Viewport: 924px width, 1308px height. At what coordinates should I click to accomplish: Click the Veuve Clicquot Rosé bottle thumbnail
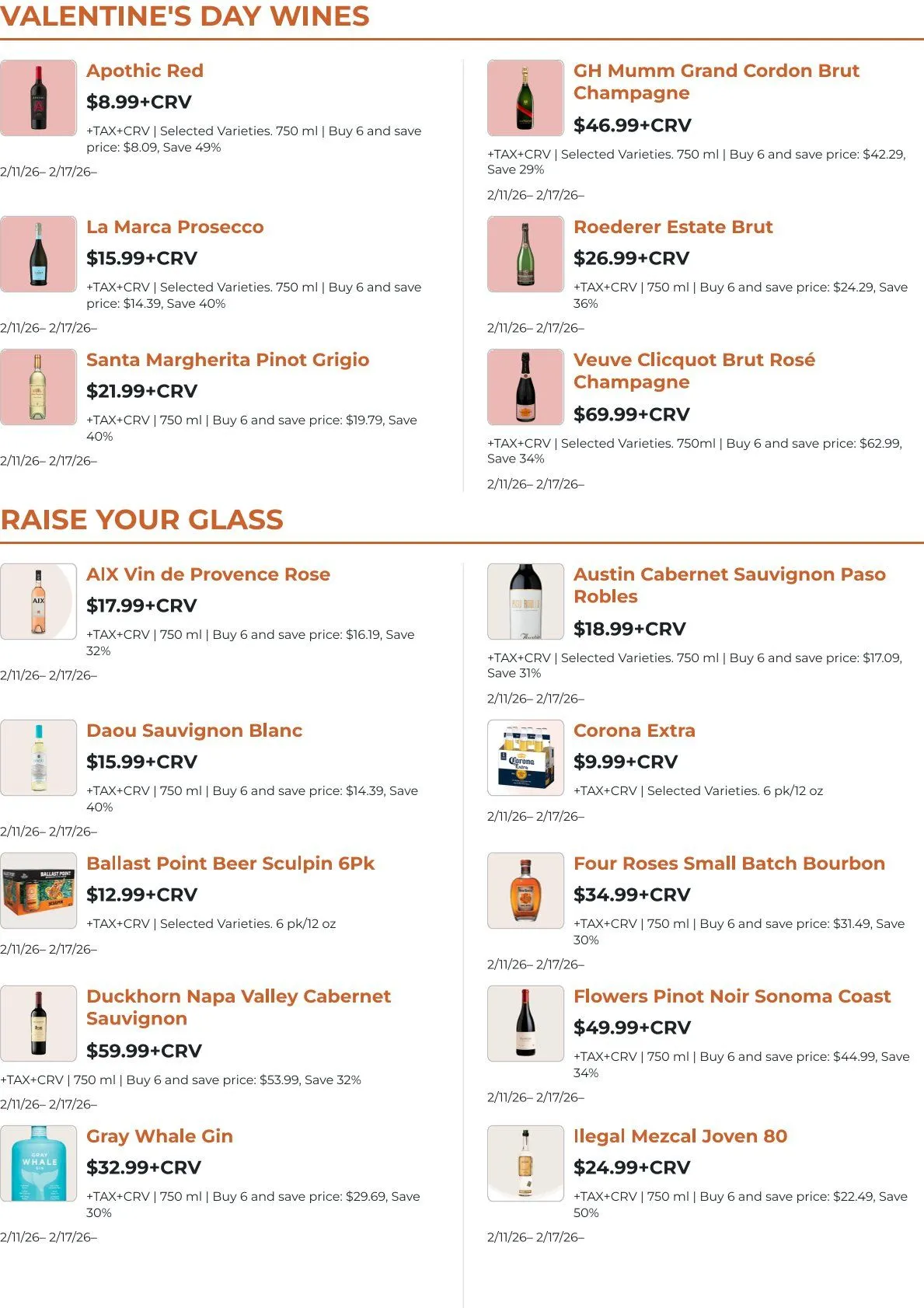[x=525, y=387]
